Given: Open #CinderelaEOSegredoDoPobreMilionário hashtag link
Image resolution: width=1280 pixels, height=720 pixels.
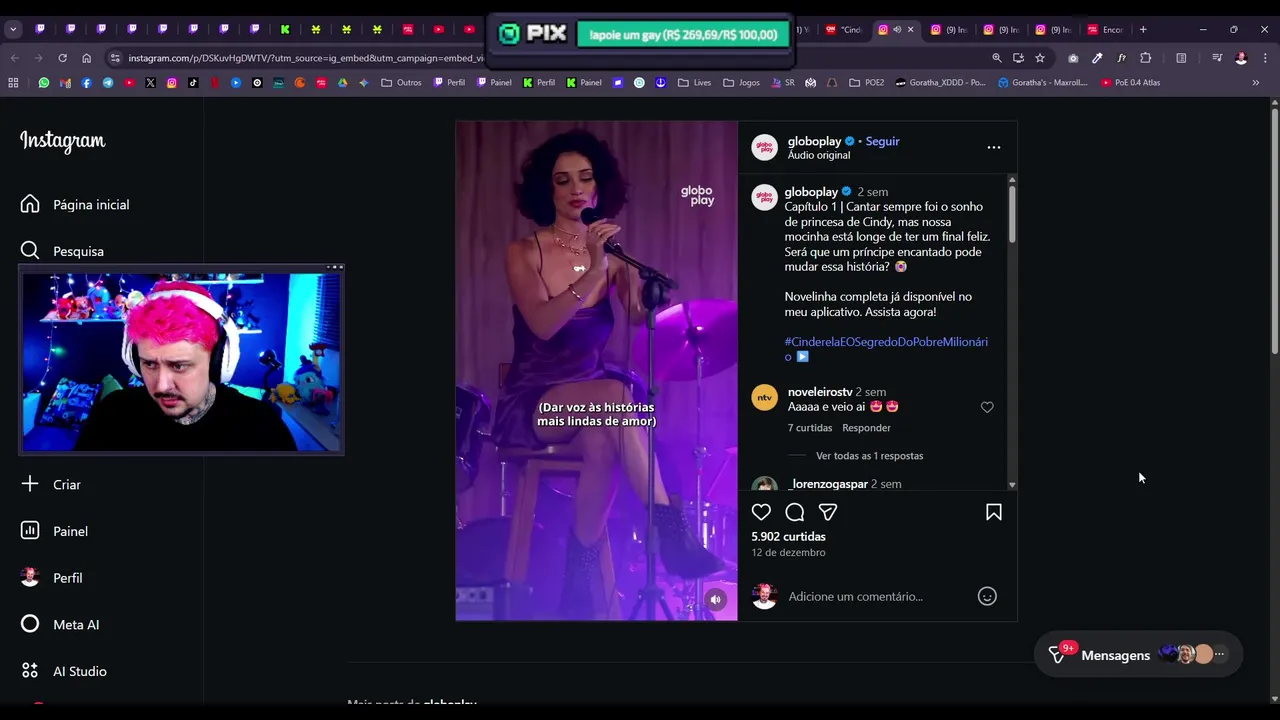Looking at the screenshot, I should [x=886, y=349].
